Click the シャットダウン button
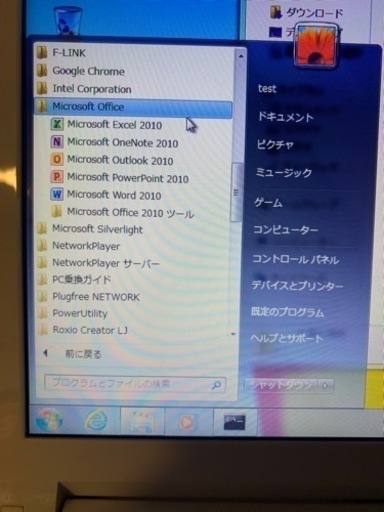Image resolution: width=384 pixels, height=512 pixels. tap(282, 385)
